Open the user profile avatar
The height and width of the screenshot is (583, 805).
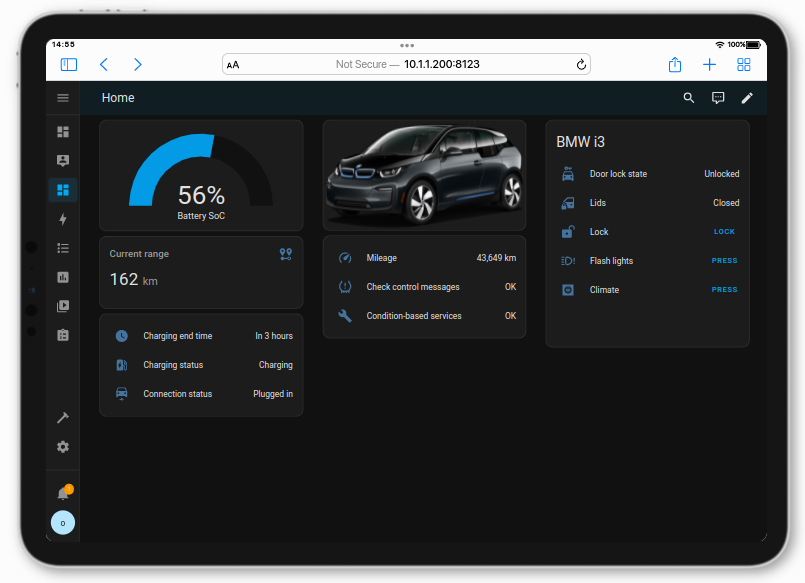click(63, 523)
